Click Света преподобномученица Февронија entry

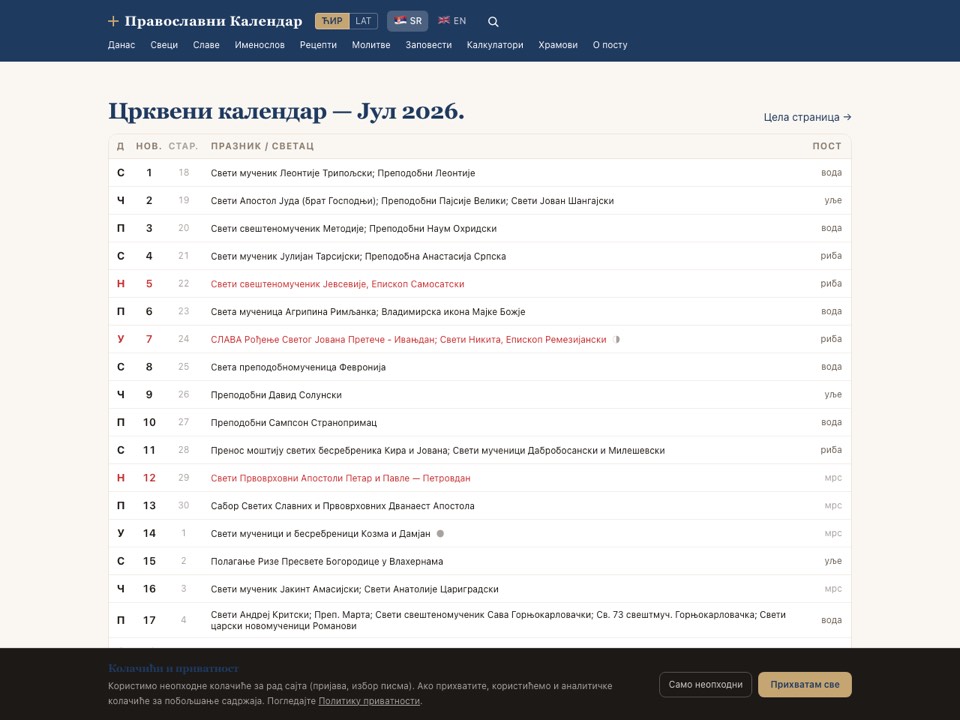click(298, 367)
